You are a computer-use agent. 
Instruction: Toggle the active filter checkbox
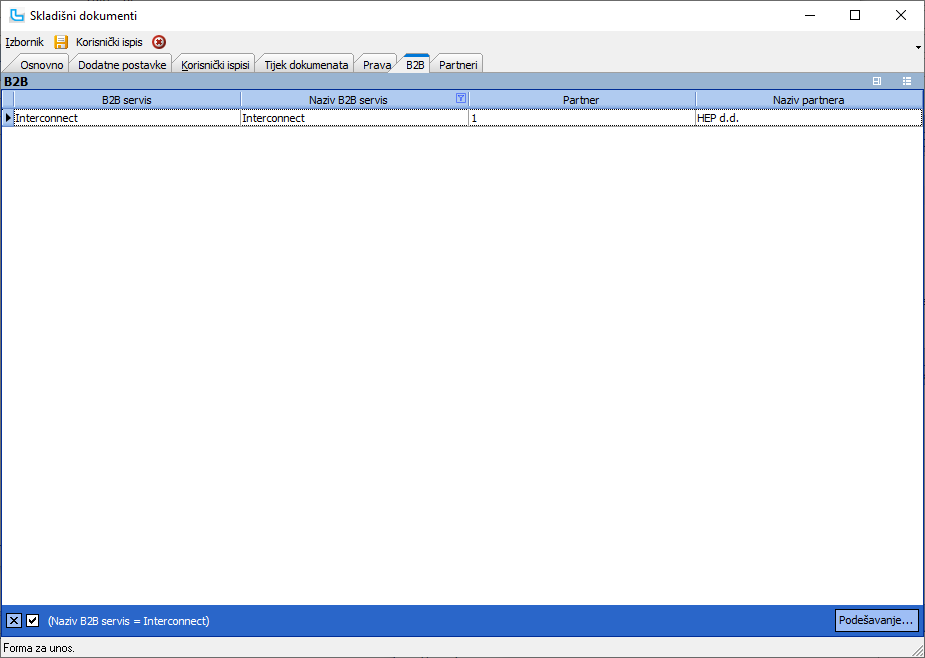click(x=32, y=621)
